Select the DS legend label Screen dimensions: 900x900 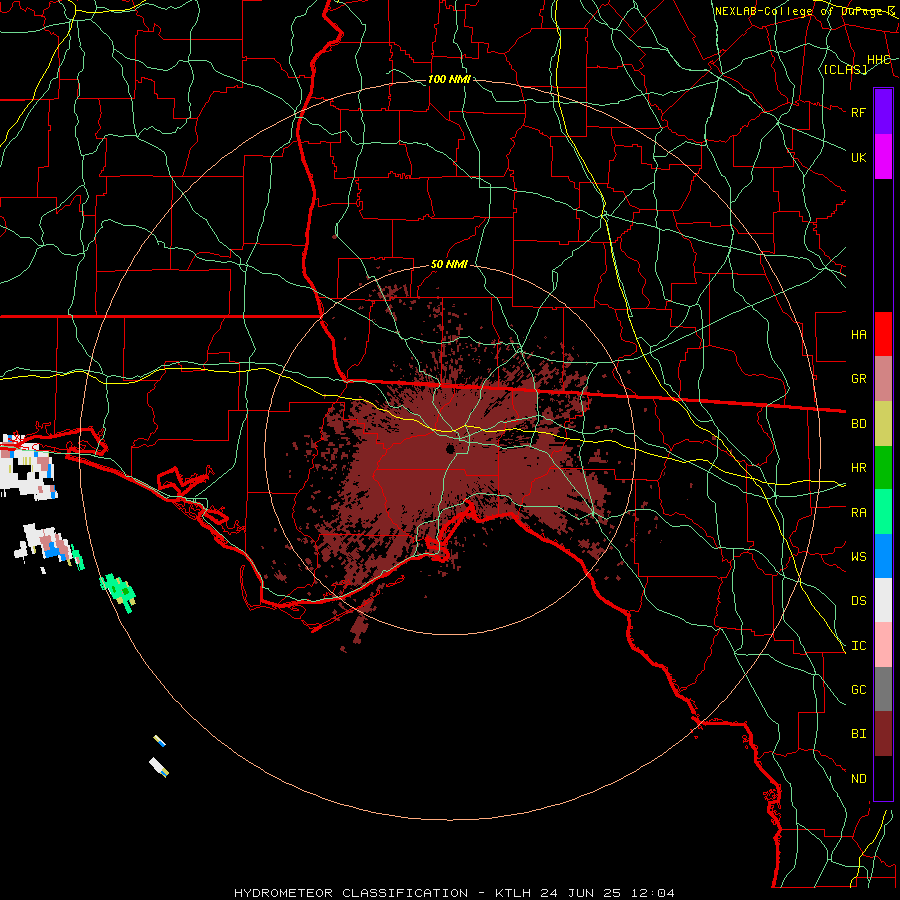pyautogui.click(x=859, y=601)
